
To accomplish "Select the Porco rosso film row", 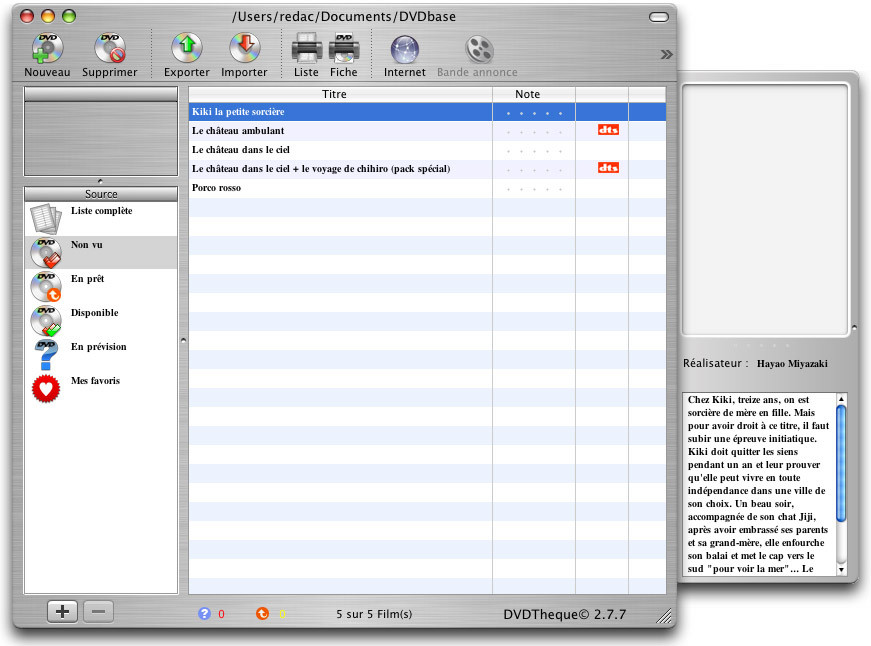I will pyautogui.click(x=340, y=188).
